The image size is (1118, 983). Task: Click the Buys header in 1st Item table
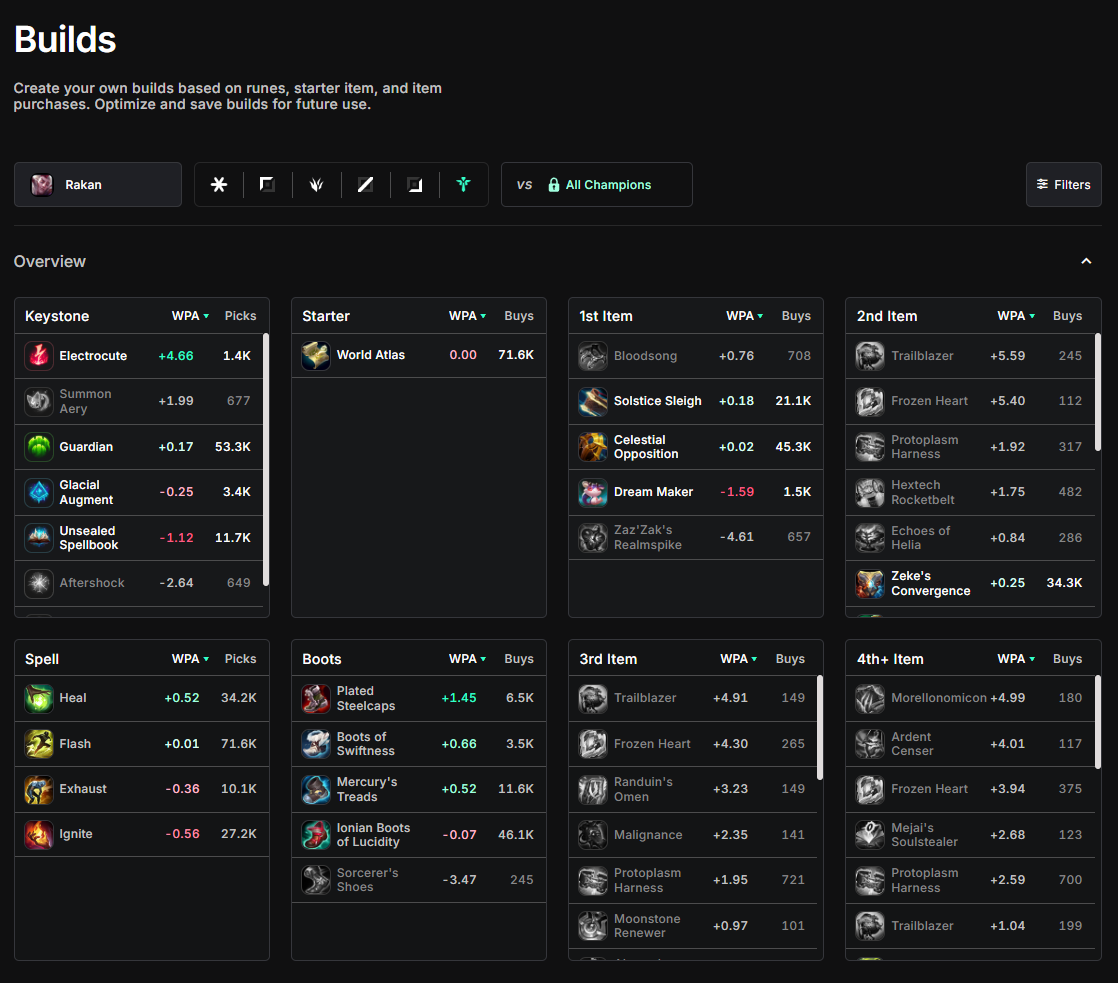(796, 316)
